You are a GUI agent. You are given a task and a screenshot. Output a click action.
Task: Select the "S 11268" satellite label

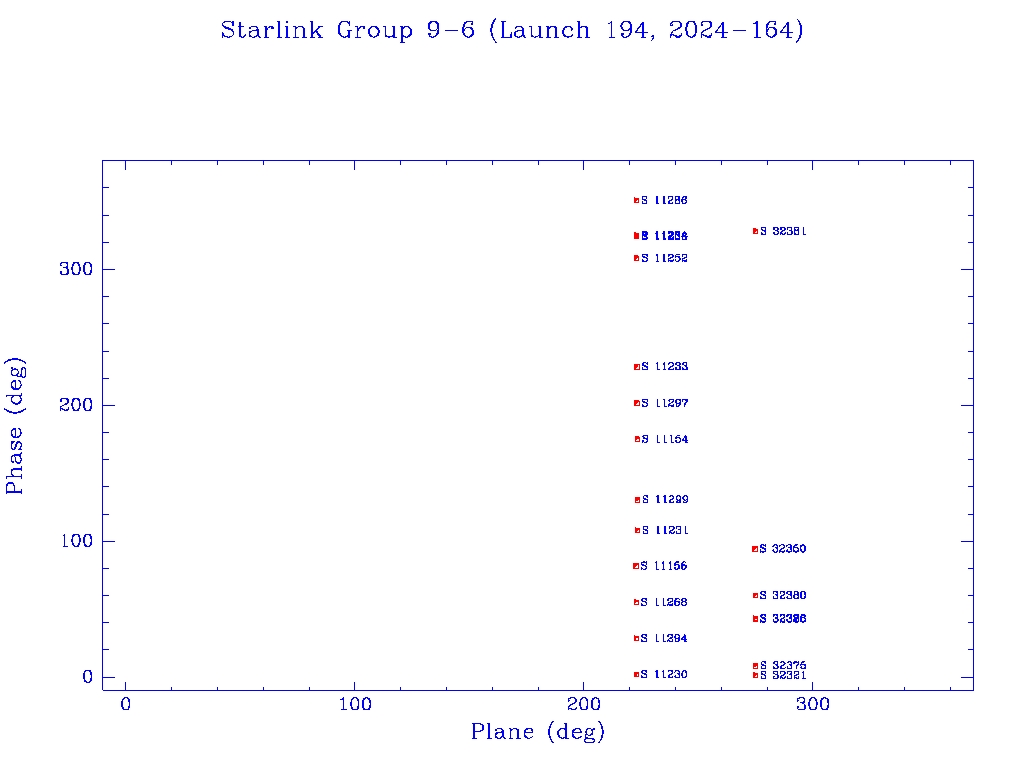tap(664, 602)
